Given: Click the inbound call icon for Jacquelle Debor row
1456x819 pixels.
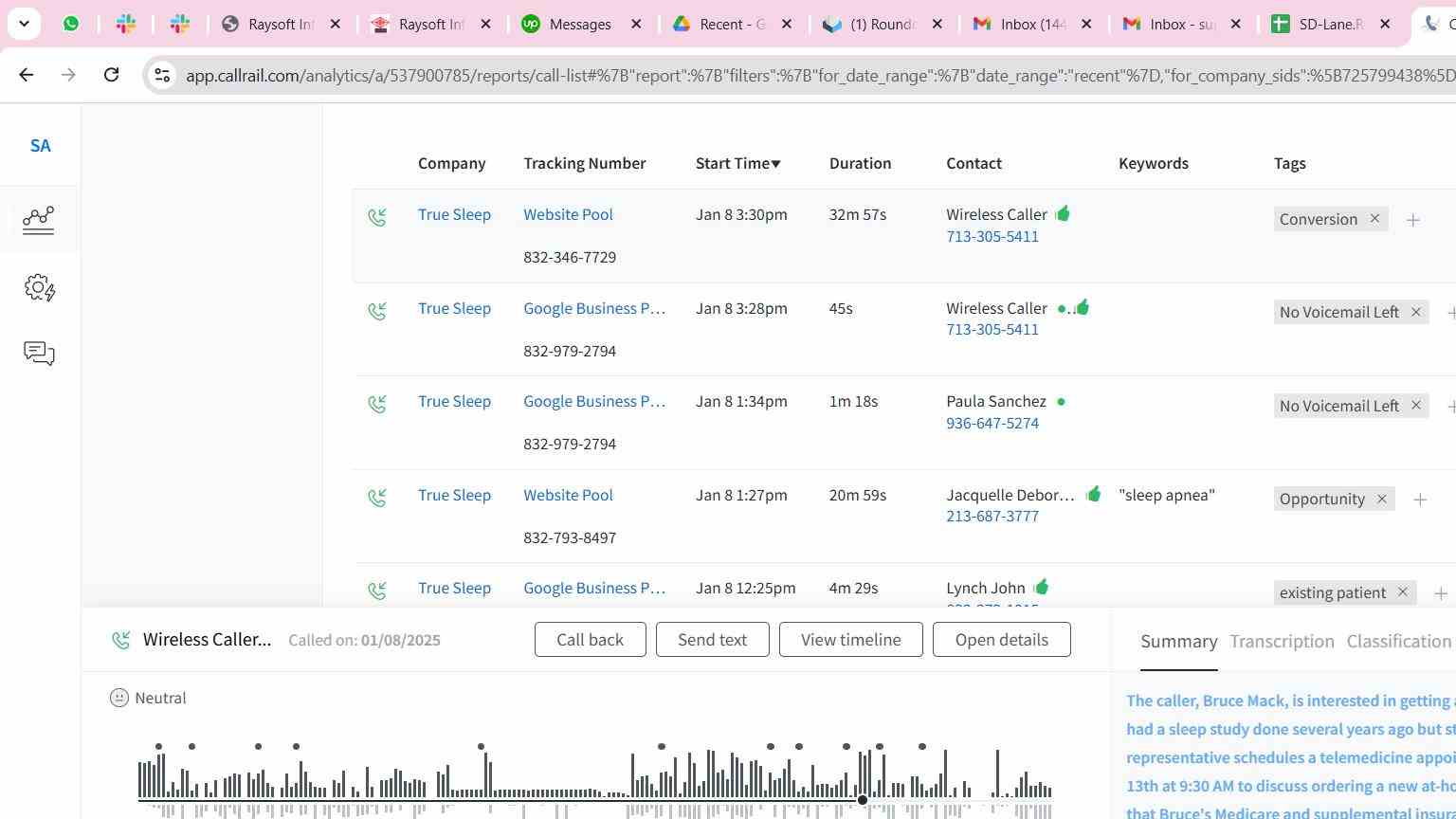Looking at the screenshot, I should (377, 498).
